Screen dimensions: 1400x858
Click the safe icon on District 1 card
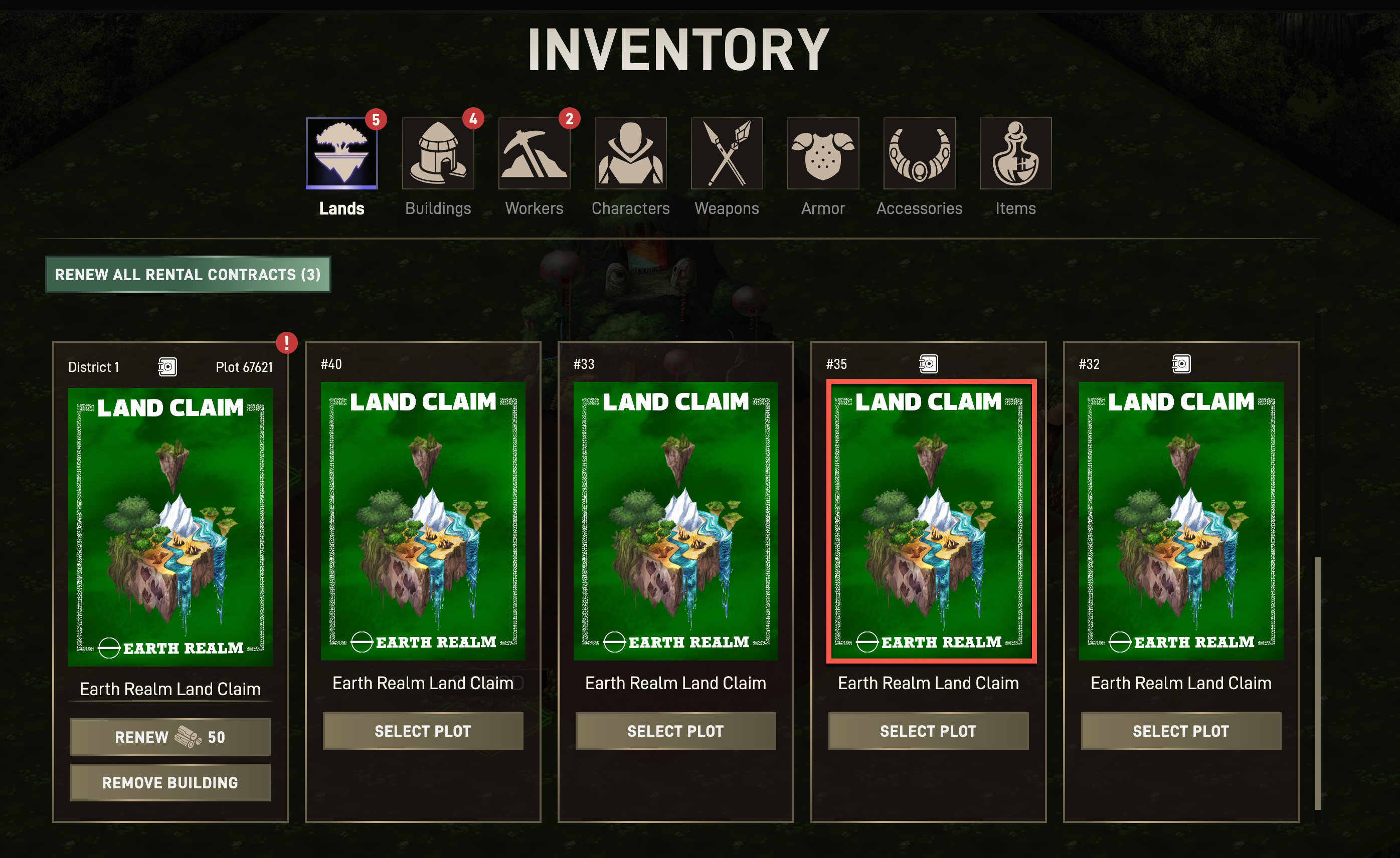pyautogui.click(x=167, y=367)
